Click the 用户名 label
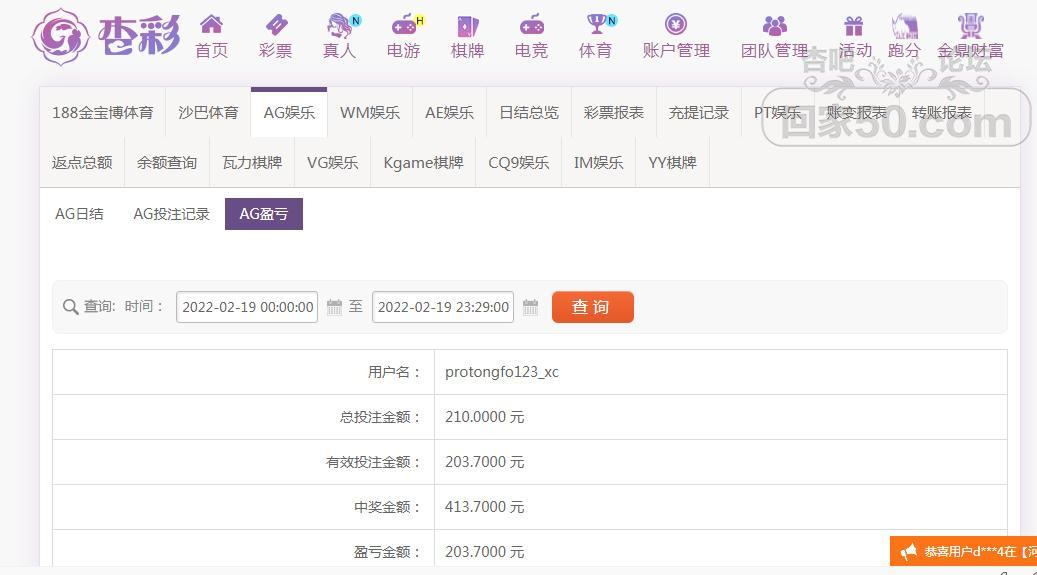 click(x=395, y=372)
